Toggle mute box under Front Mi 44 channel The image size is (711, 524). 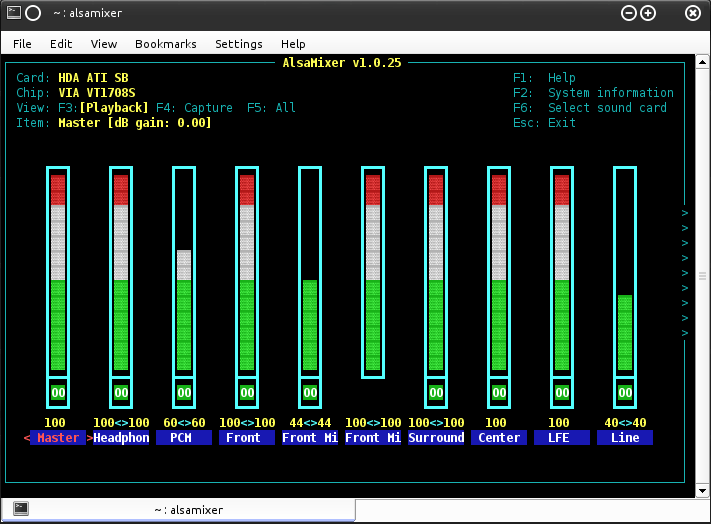310,393
